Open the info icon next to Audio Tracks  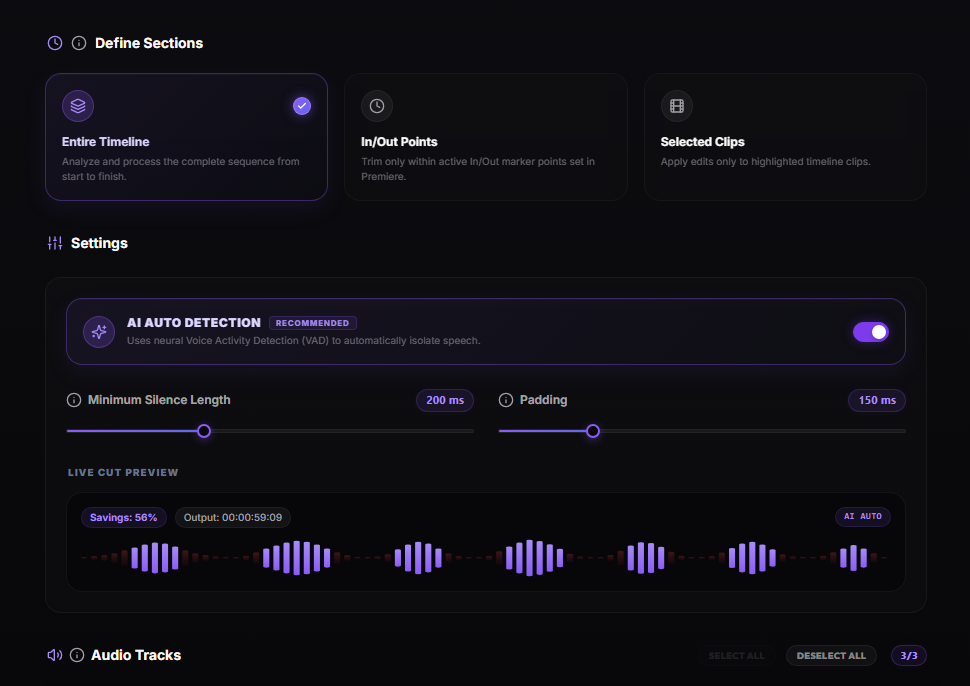coord(77,655)
